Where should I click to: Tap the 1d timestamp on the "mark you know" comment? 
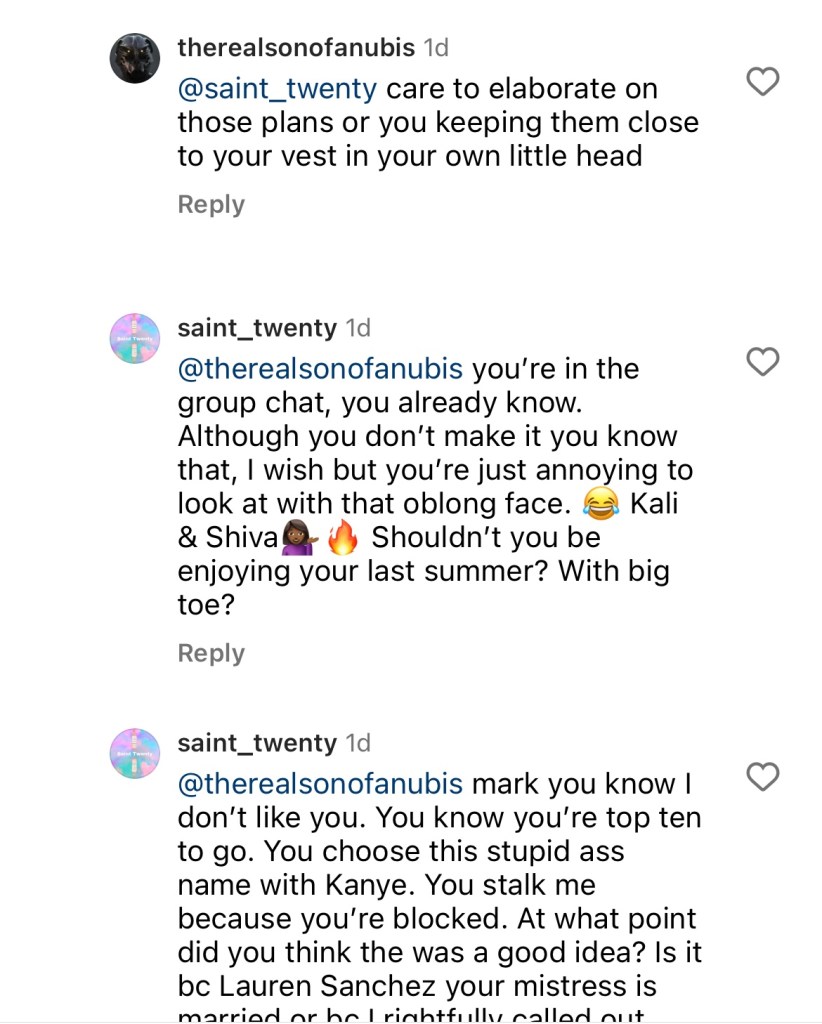click(x=358, y=743)
